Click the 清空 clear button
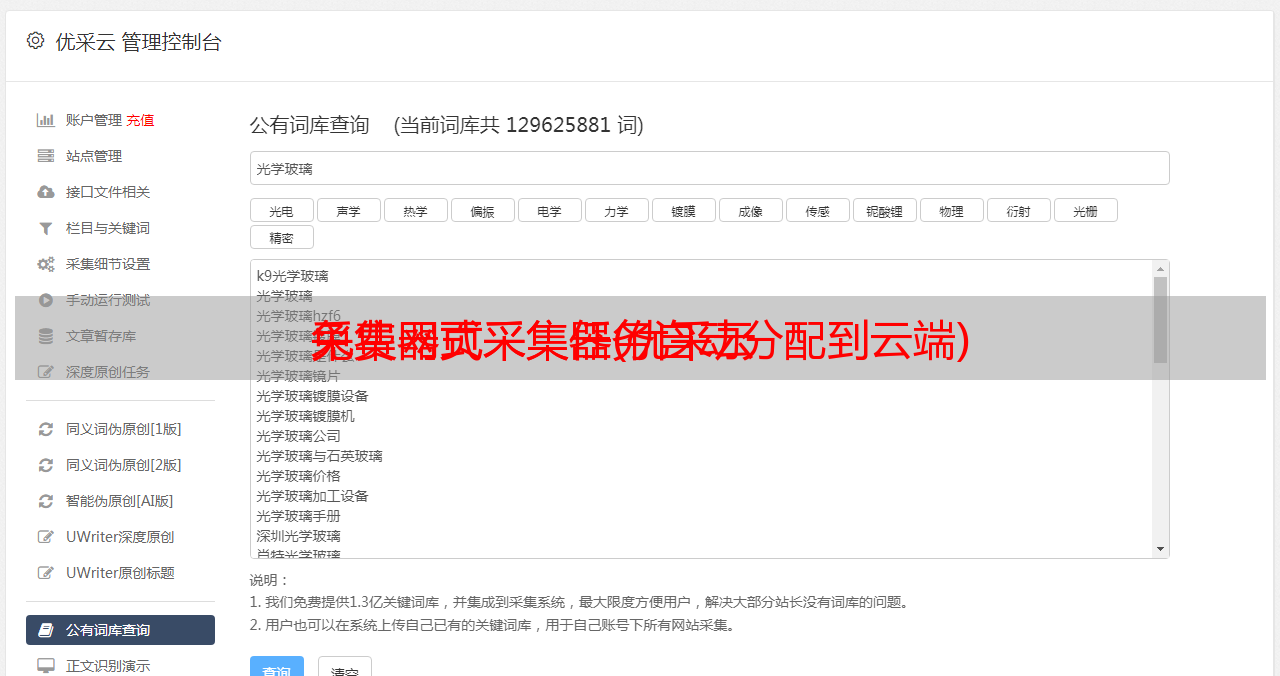The image size is (1280, 676). click(345, 668)
